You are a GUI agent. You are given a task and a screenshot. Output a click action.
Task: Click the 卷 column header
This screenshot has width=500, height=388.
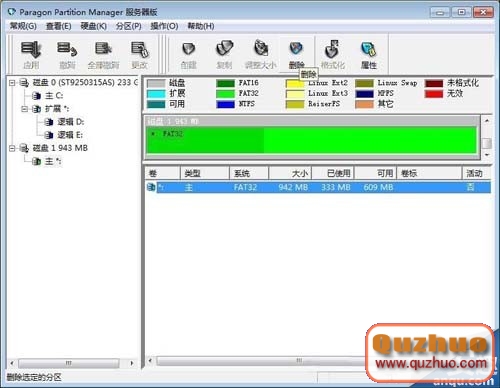[163, 173]
